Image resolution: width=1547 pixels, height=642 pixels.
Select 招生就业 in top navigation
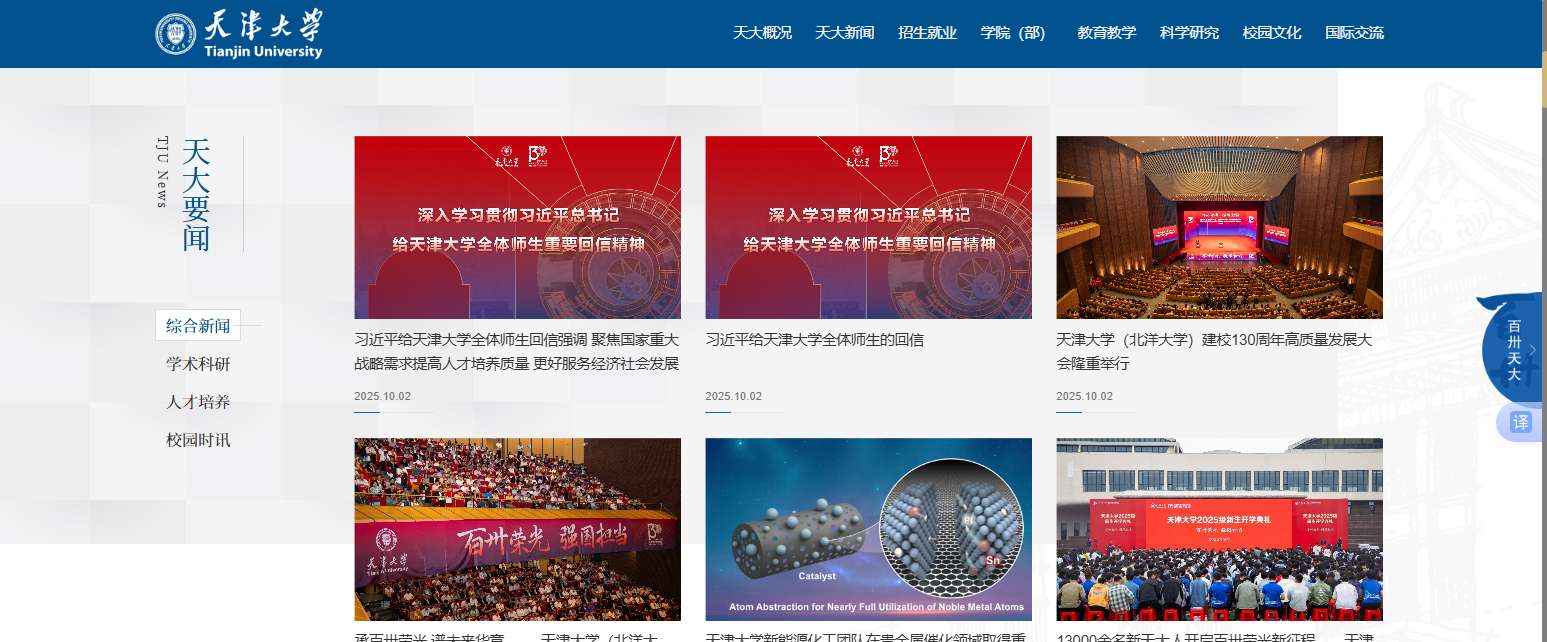(x=927, y=32)
